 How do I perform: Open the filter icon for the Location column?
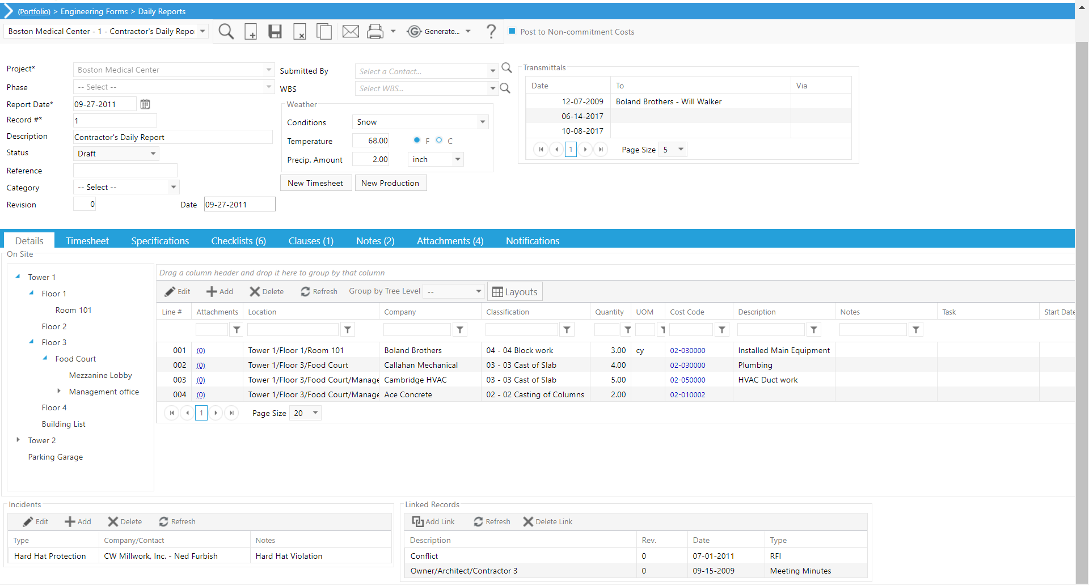[348, 330]
